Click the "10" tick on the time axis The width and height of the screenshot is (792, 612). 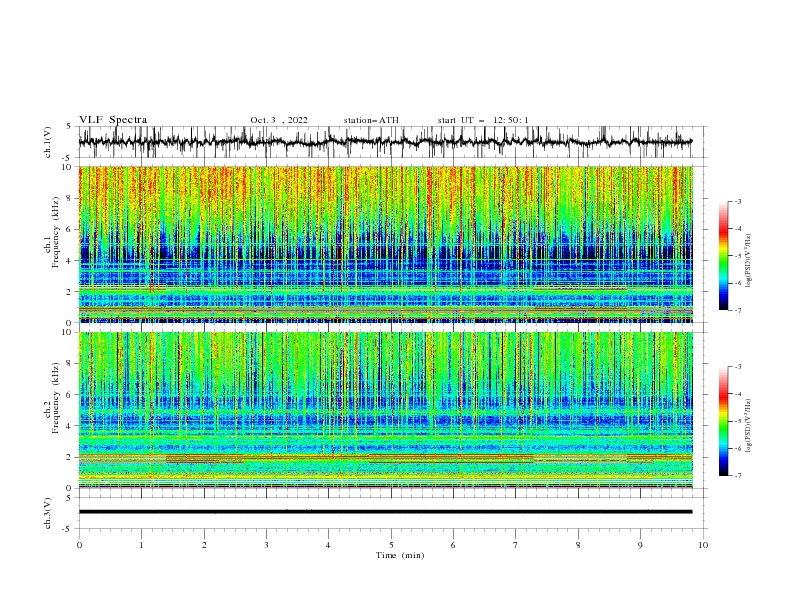[x=703, y=545]
